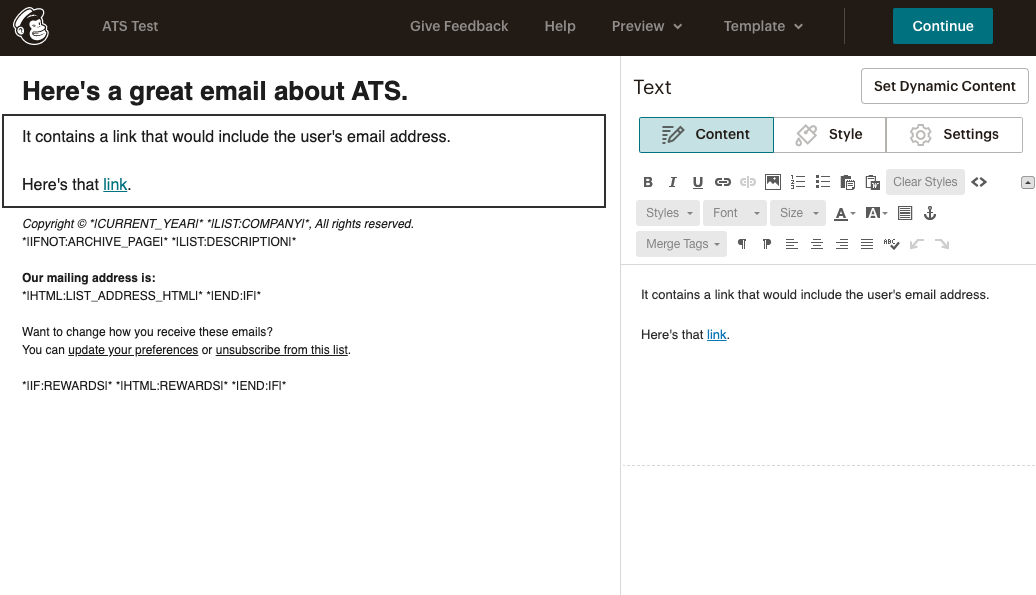Click the unlink icon
The height and width of the screenshot is (595, 1036).
(748, 182)
